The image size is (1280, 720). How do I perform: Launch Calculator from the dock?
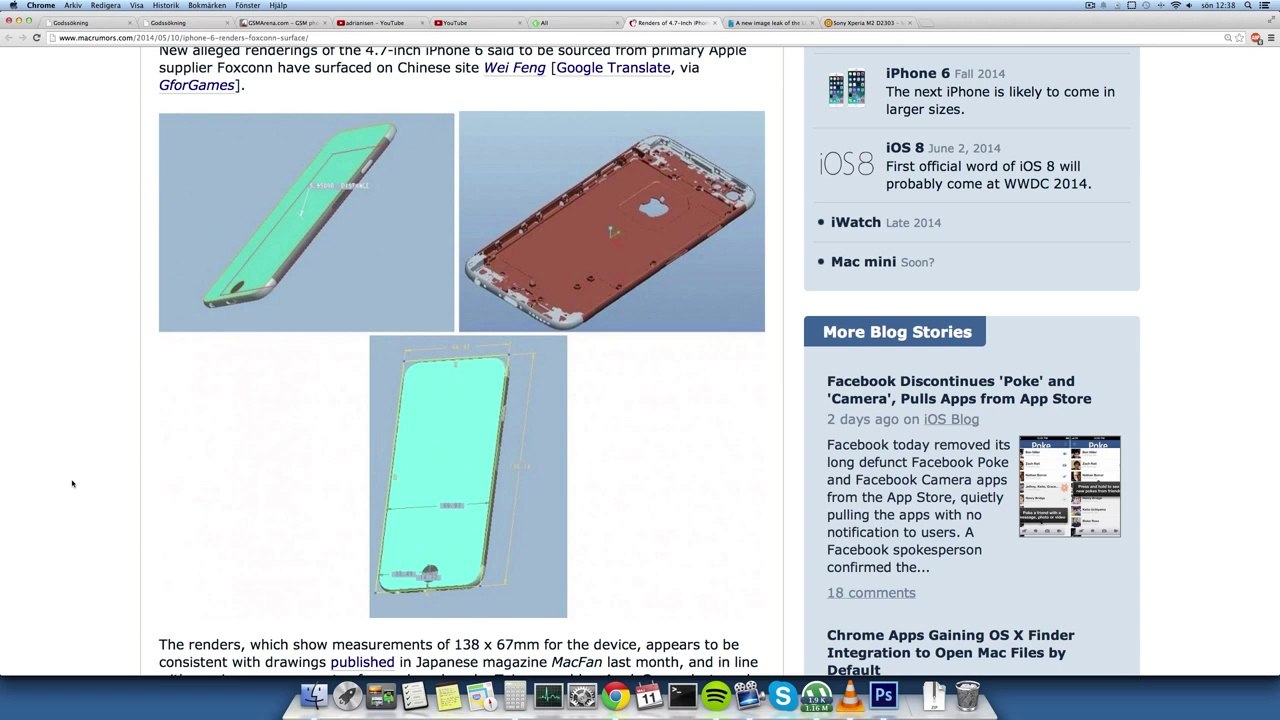point(515,695)
